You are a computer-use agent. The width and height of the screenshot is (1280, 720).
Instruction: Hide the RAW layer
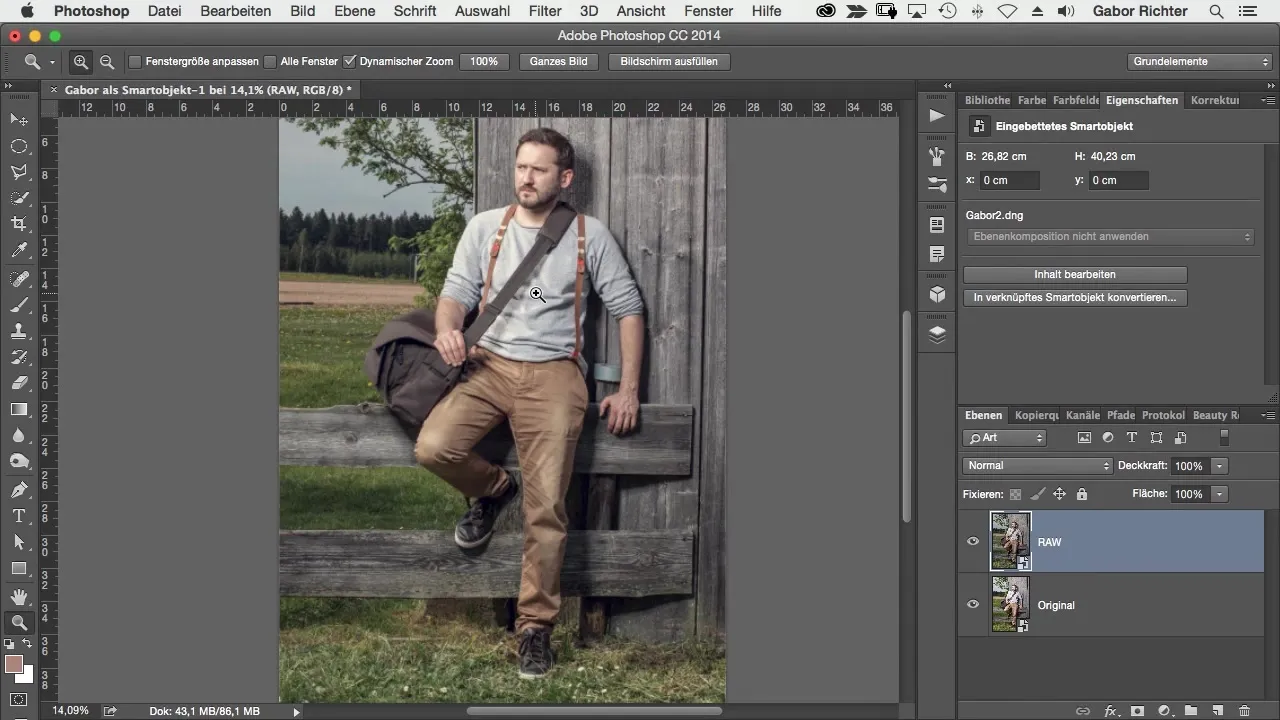[x=972, y=541]
